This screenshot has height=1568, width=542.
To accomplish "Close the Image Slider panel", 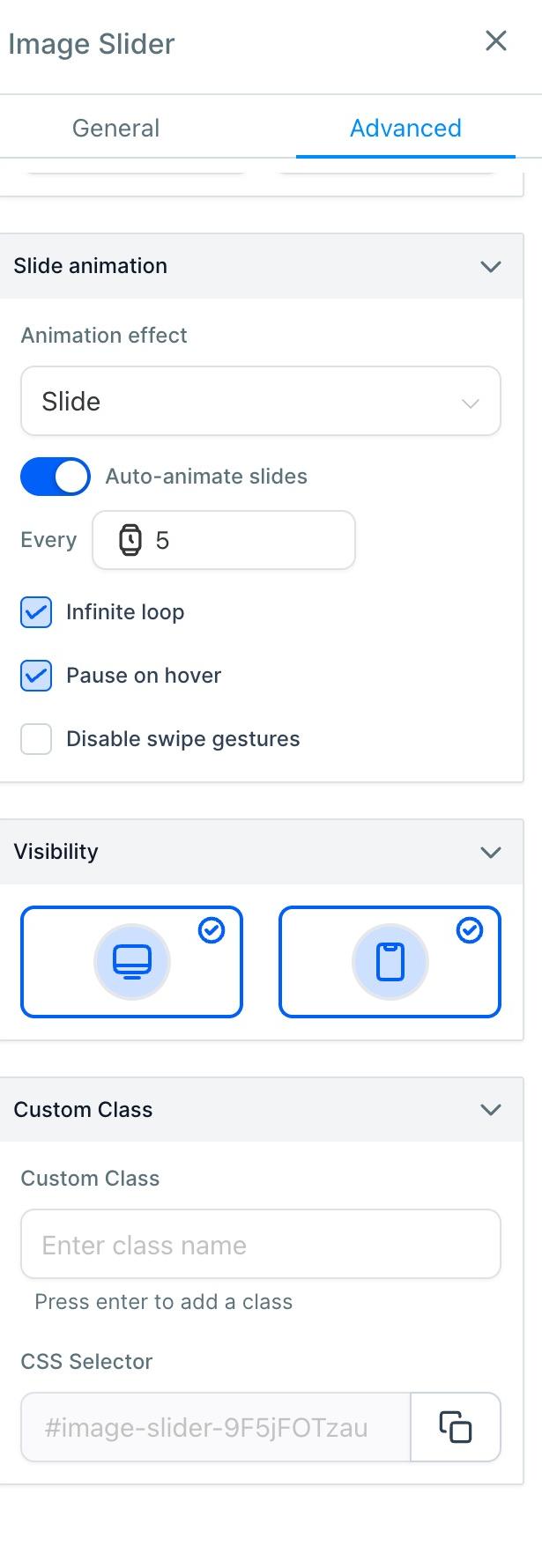I will [496, 41].
